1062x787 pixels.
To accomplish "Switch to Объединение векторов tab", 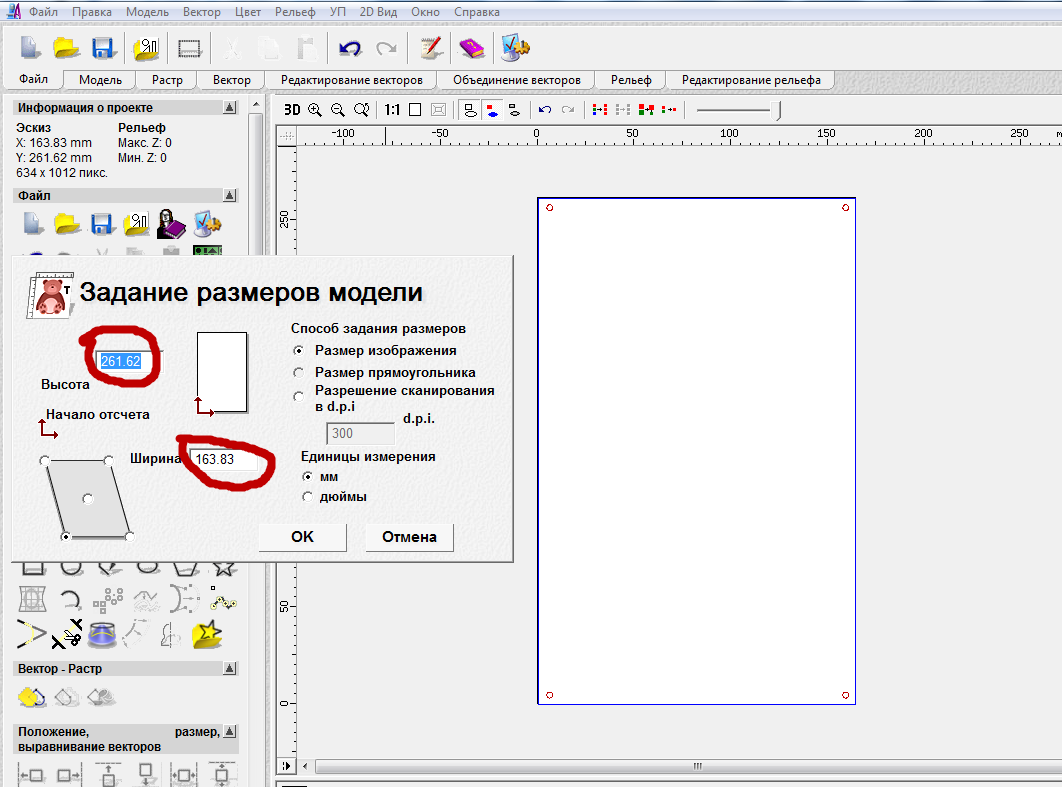I will (x=517, y=80).
